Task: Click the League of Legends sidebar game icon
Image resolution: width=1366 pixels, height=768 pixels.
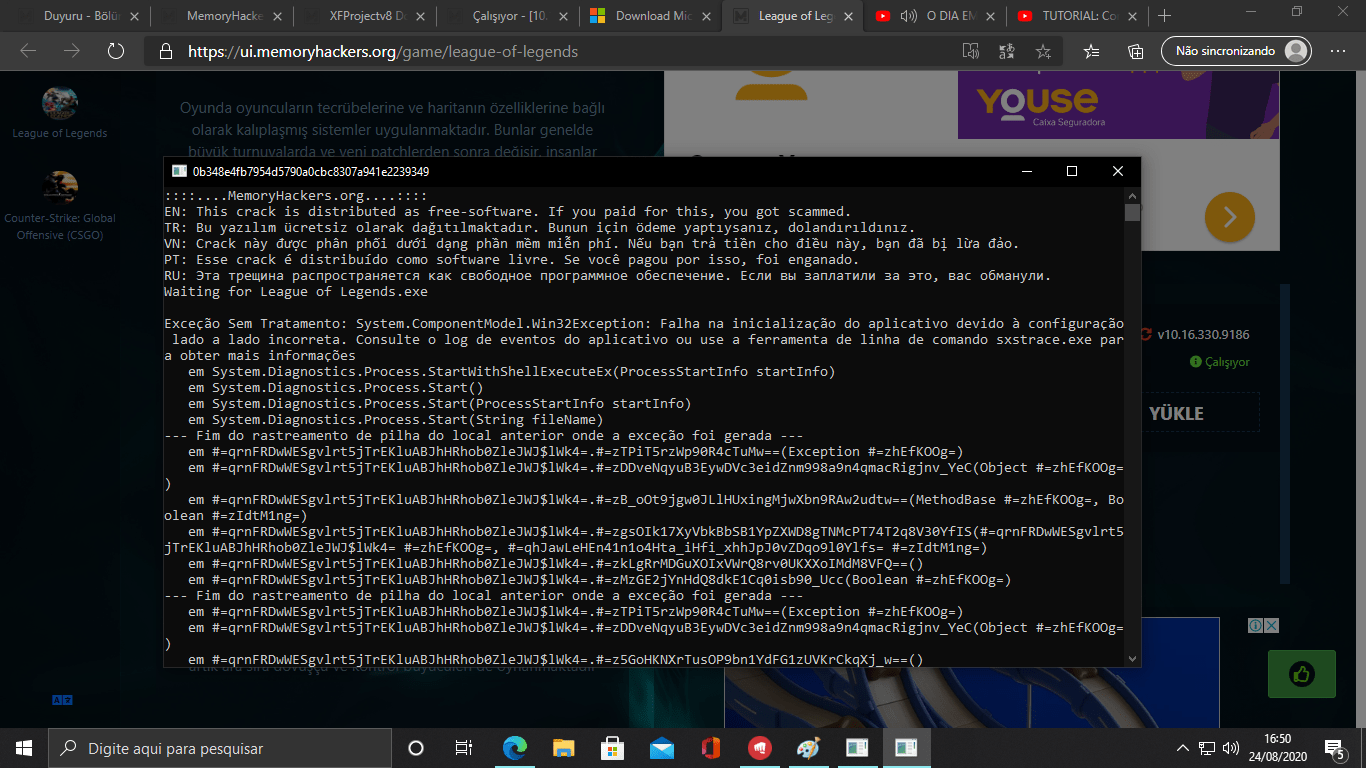Action: click(60, 103)
